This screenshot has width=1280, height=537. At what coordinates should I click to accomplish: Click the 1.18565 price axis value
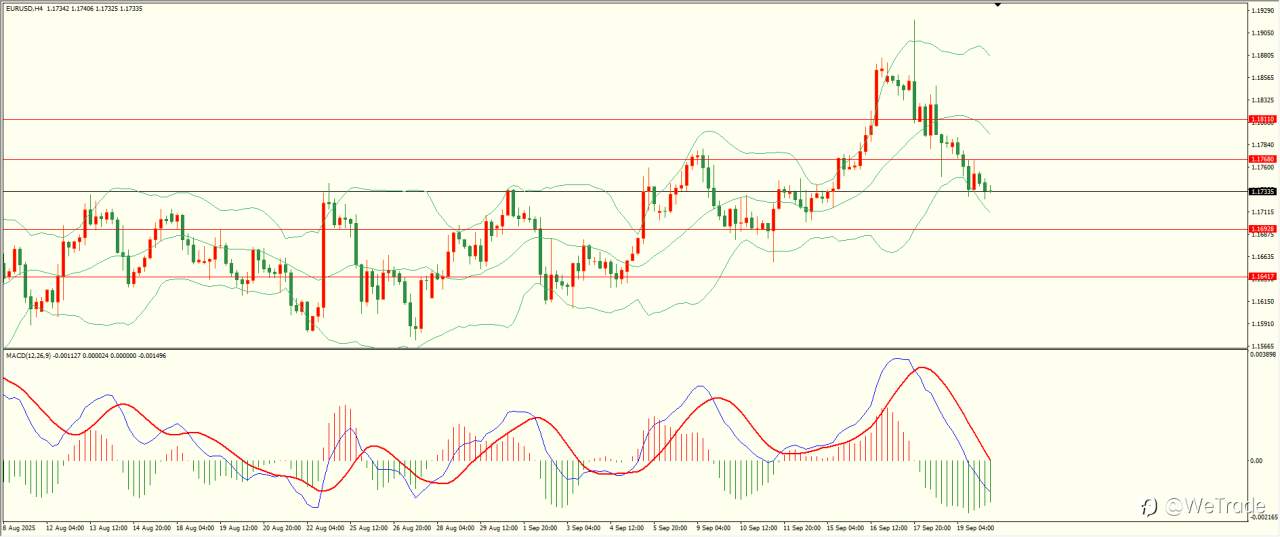tap(1263, 77)
